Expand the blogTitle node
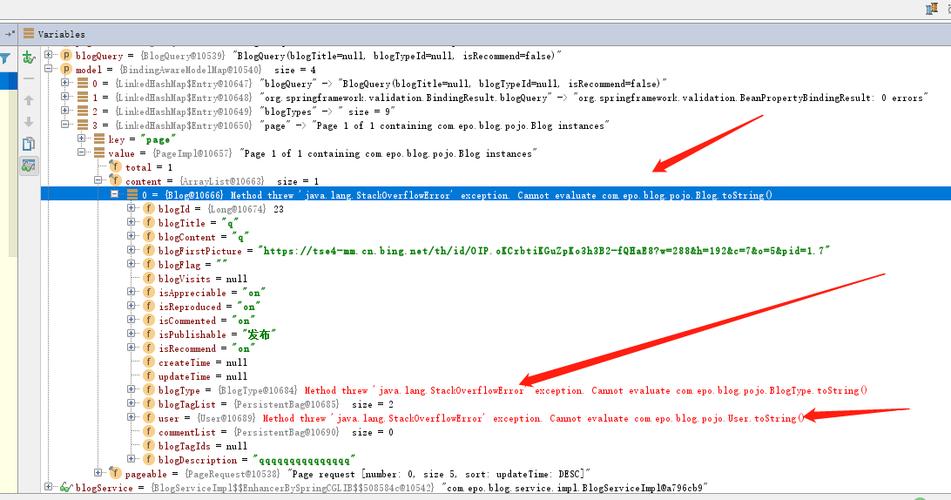951x500 pixels. click(131, 222)
